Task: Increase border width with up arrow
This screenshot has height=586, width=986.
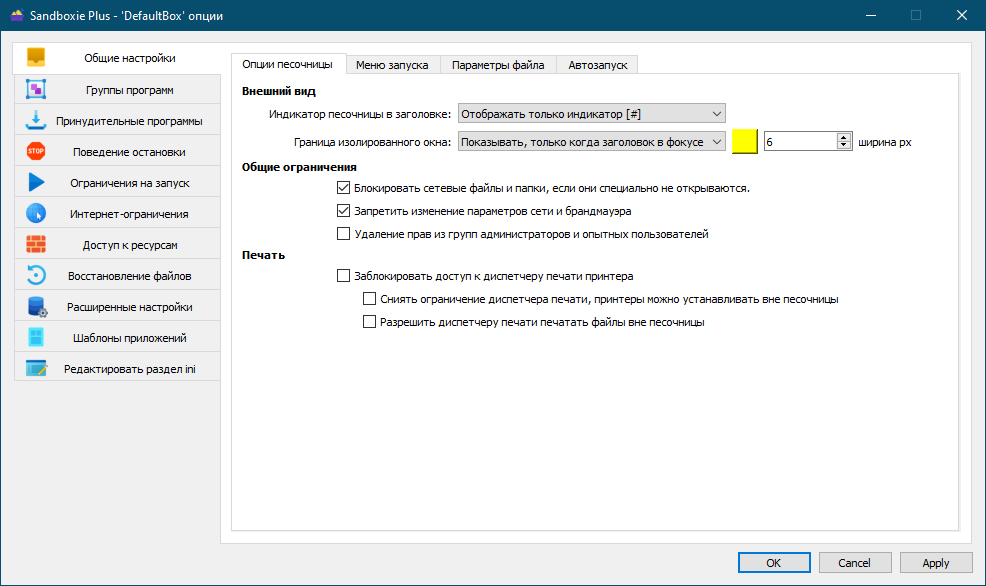Action: coord(844,137)
